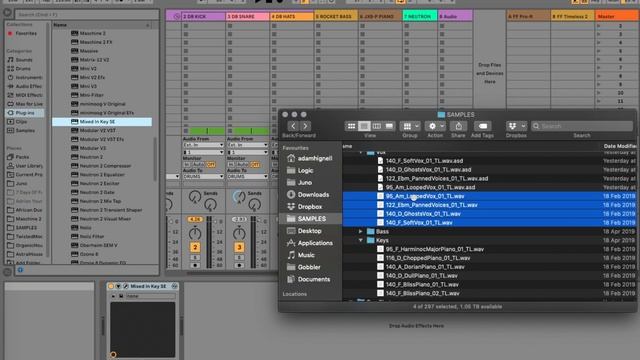
Task: Select the 5 ROCKET BASS track header
Action: pyautogui.click(x=336, y=16)
